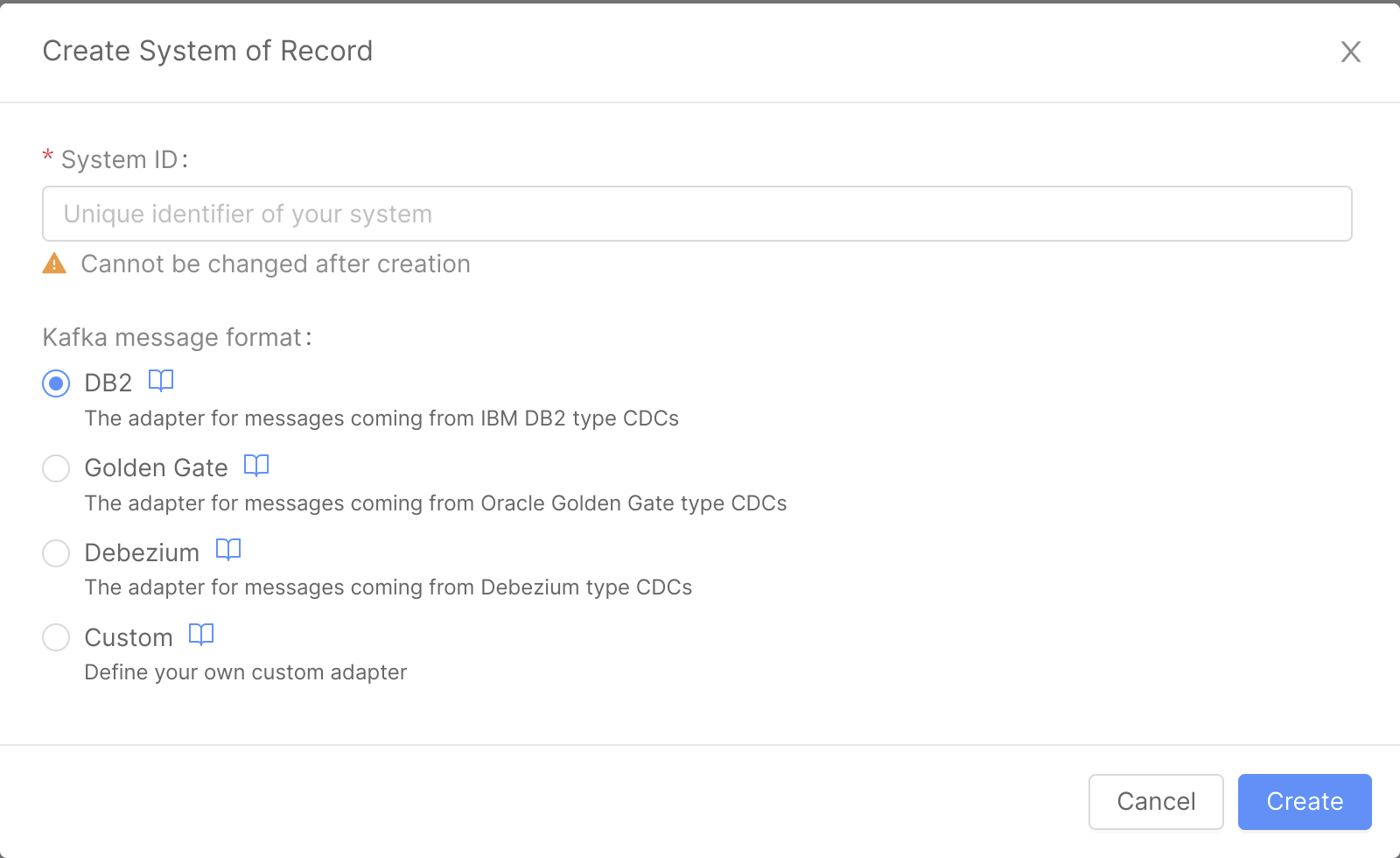Open the Debezium documentation icon
Screen dimensions: 1400x858
(x=227, y=550)
